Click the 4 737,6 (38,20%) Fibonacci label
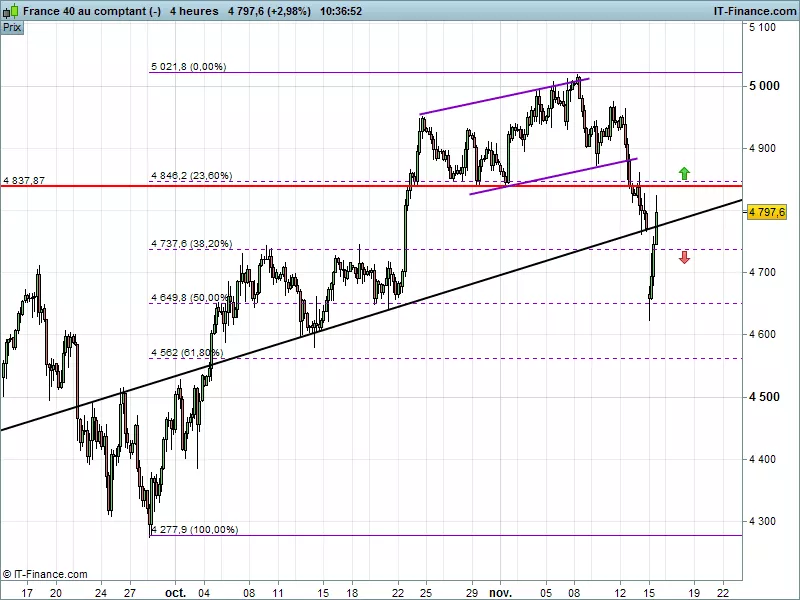Screen dimensions: 800x600 click(x=191, y=244)
